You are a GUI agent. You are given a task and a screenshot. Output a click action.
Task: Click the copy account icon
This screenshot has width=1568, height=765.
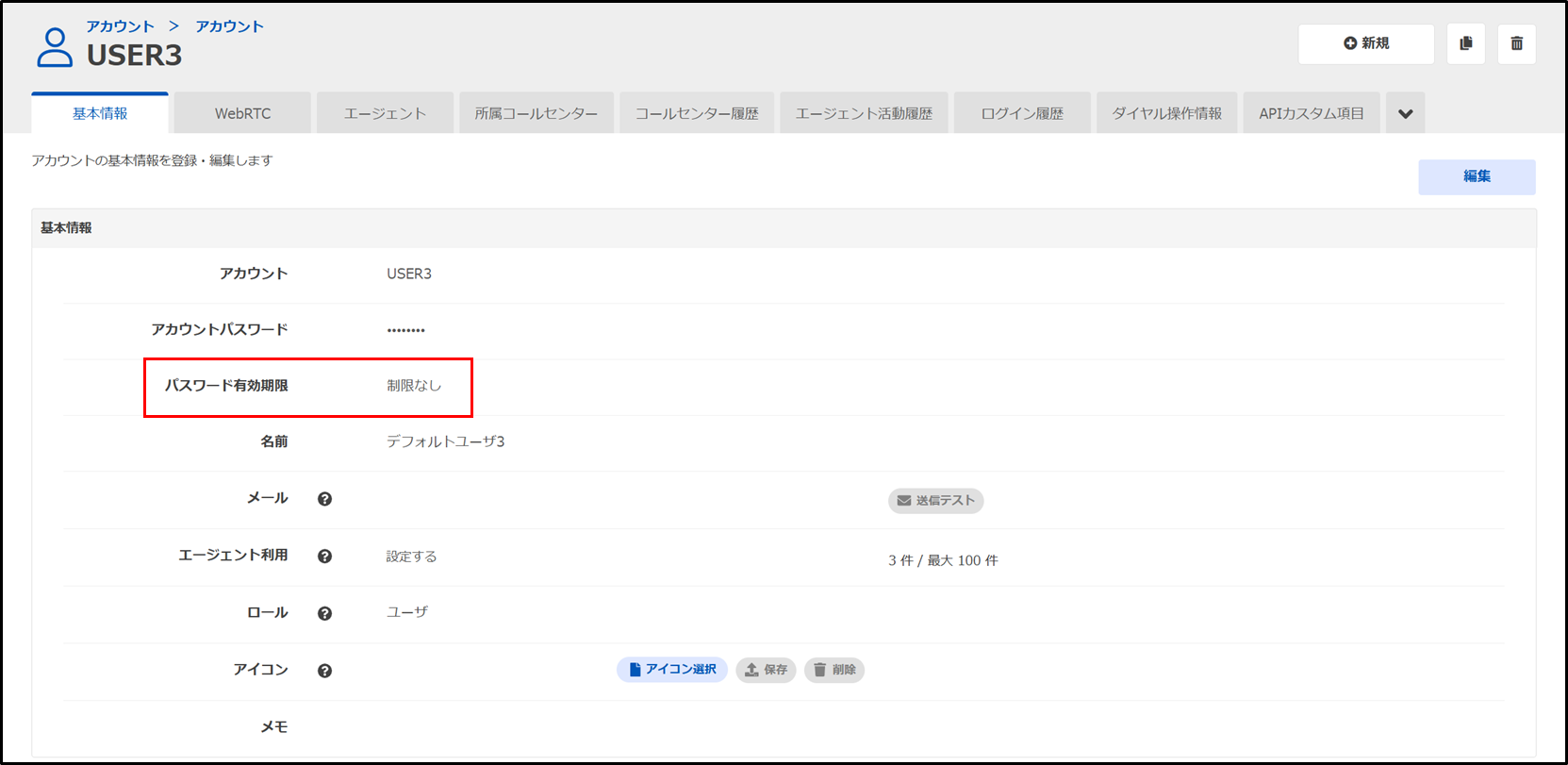[x=1465, y=43]
